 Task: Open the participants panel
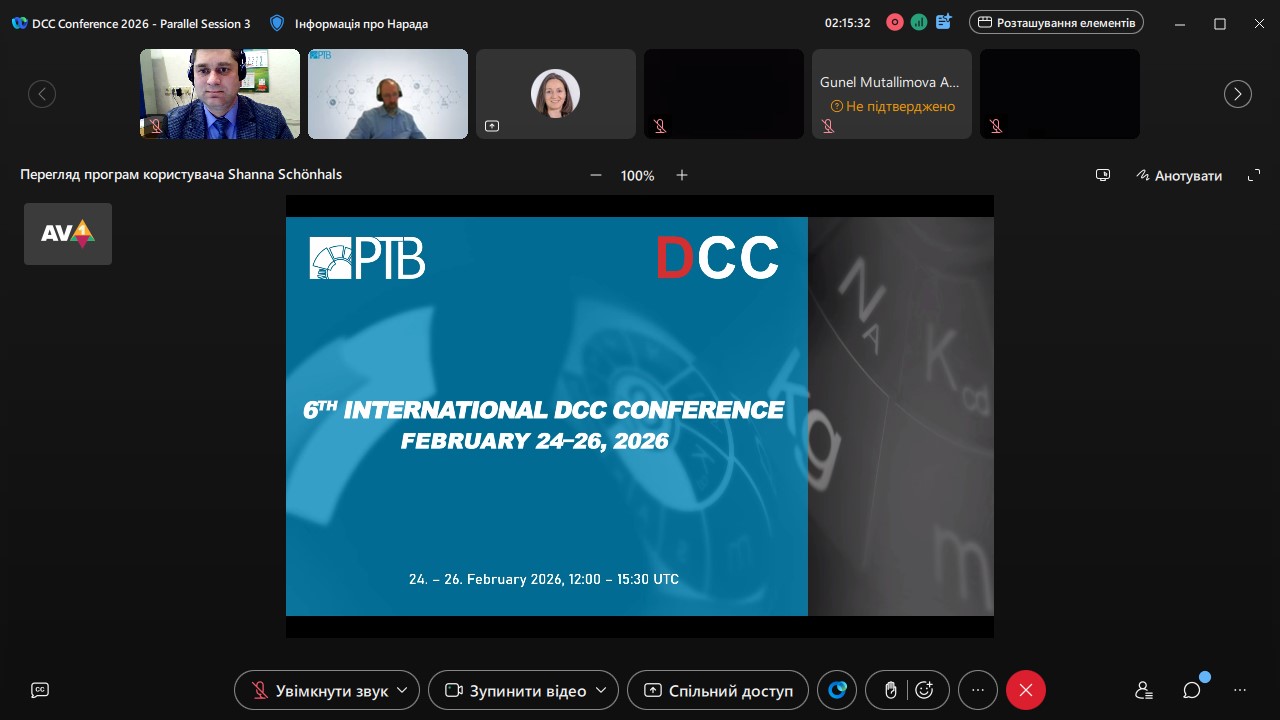pyautogui.click(x=1144, y=690)
